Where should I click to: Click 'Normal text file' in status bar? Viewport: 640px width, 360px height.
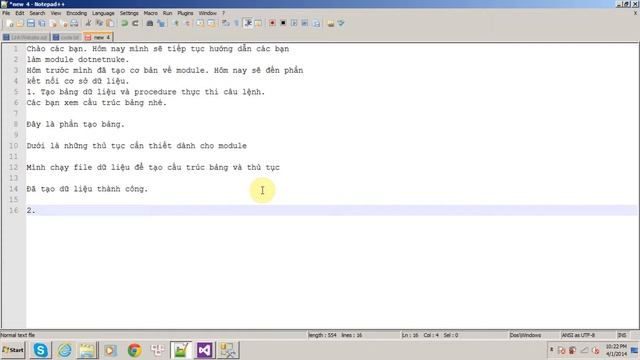tap(18, 335)
